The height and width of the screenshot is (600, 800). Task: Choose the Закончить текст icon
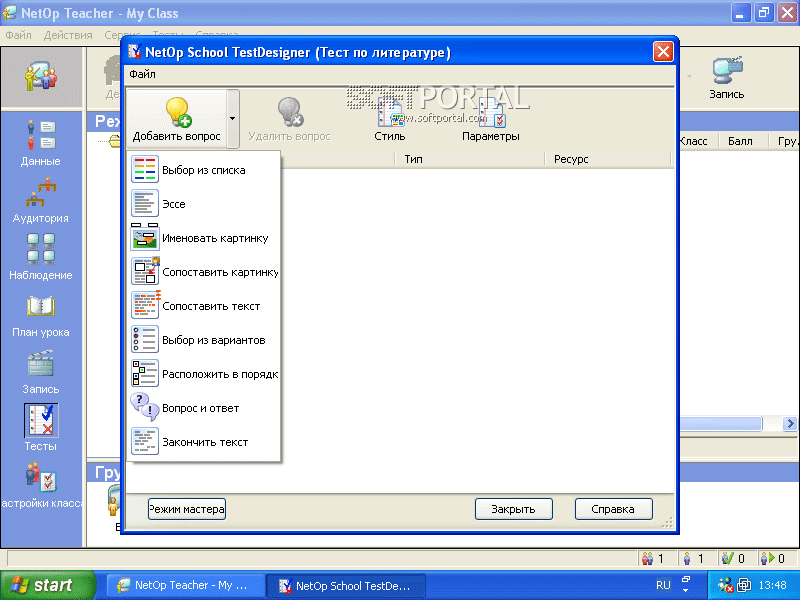coord(145,441)
